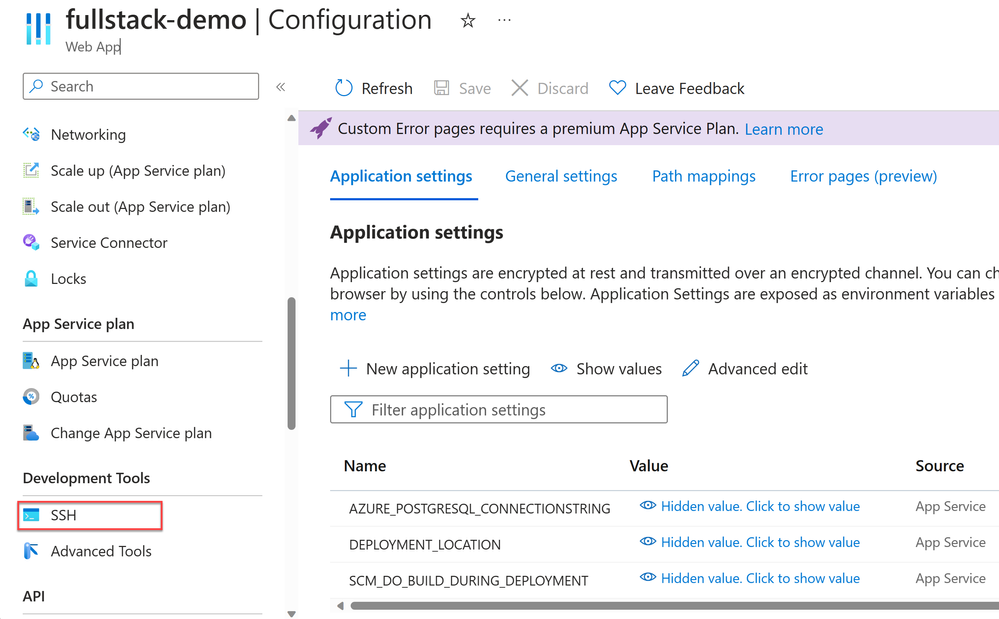Click Hidden value link for DEPLOYMENT_LOCATION
Viewport: 999px width, 619px height.
(x=760, y=542)
